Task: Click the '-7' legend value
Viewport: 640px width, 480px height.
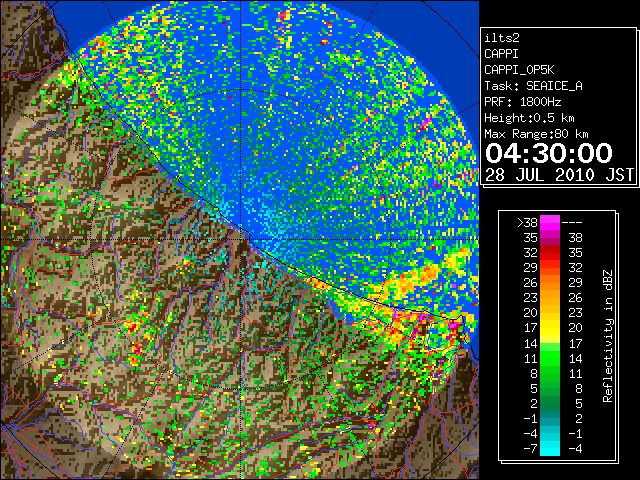Action: point(530,449)
